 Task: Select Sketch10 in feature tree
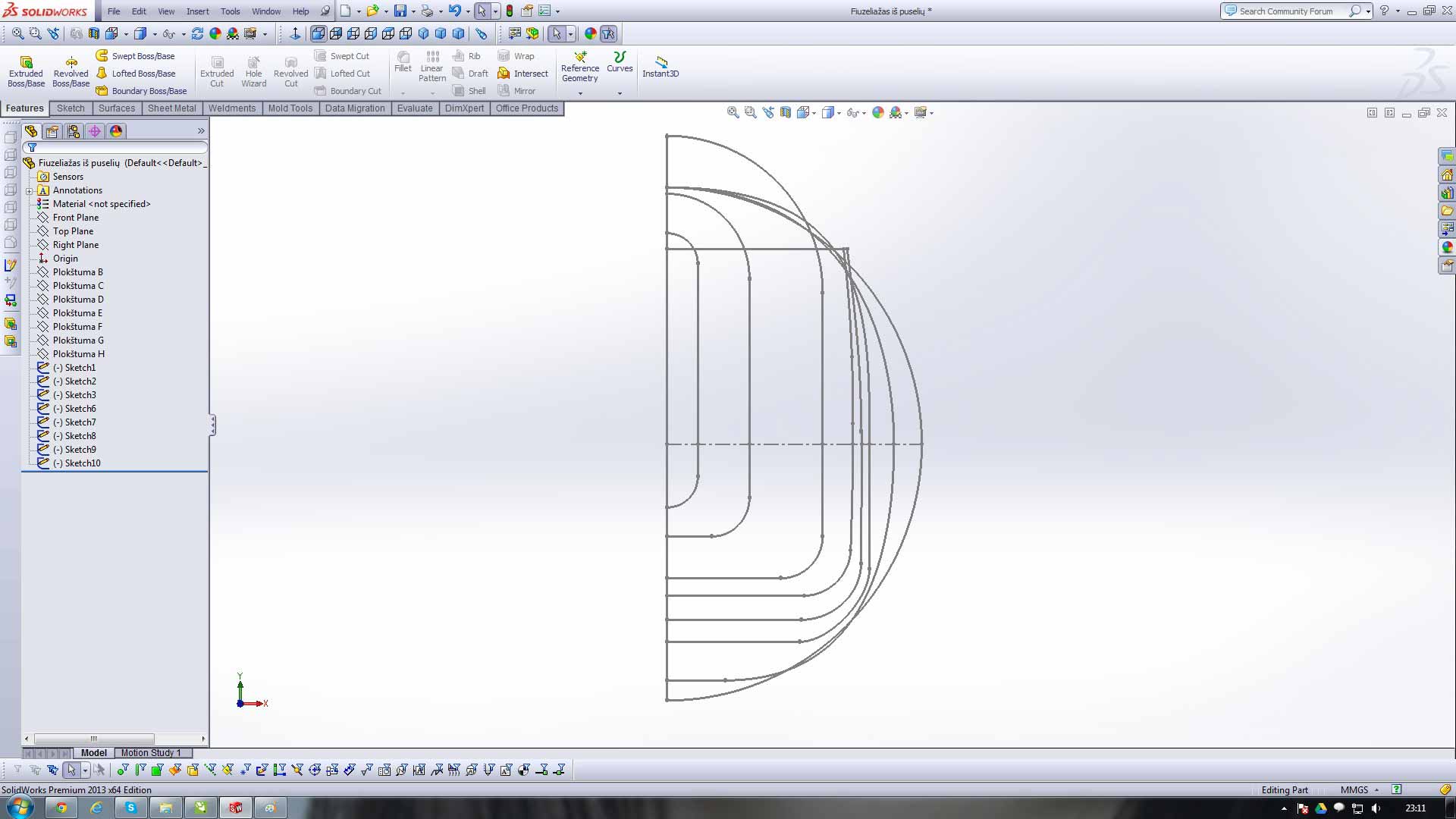coord(82,463)
